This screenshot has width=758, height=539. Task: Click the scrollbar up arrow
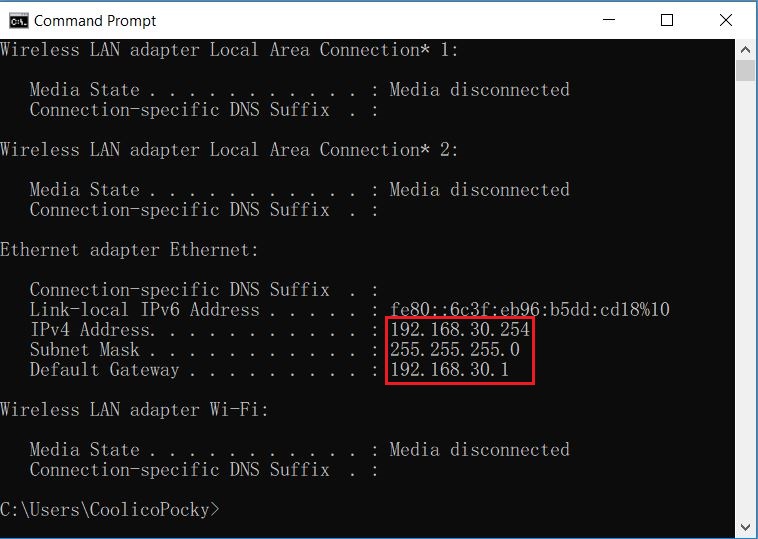click(x=745, y=50)
